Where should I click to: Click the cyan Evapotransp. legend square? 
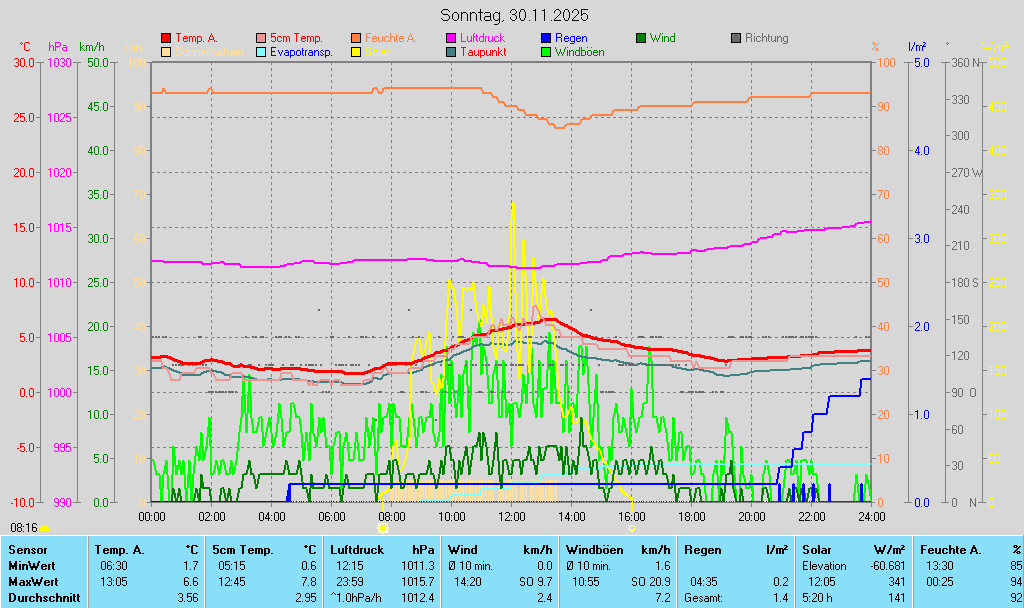pyautogui.click(x=262, y=51)
